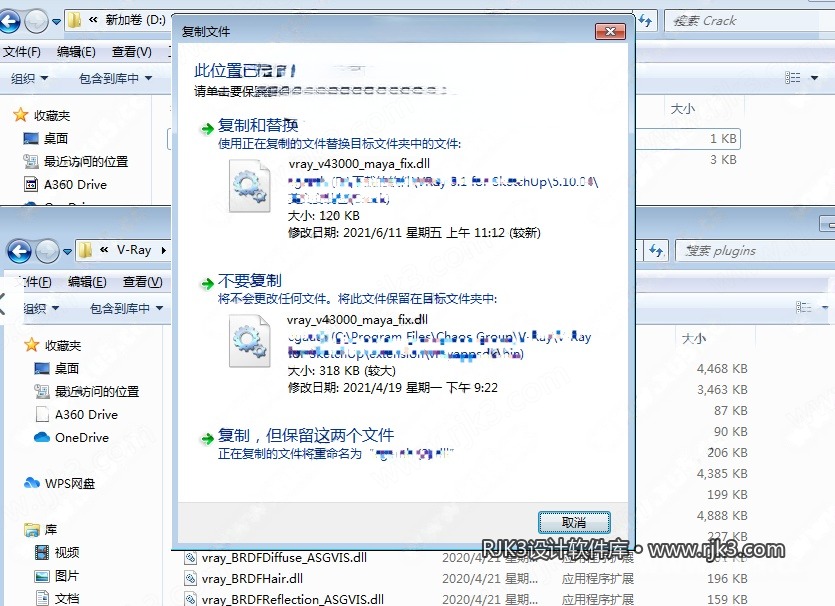Open 包含到库中 dropdown in top window
835x606 pixels.
116,78
